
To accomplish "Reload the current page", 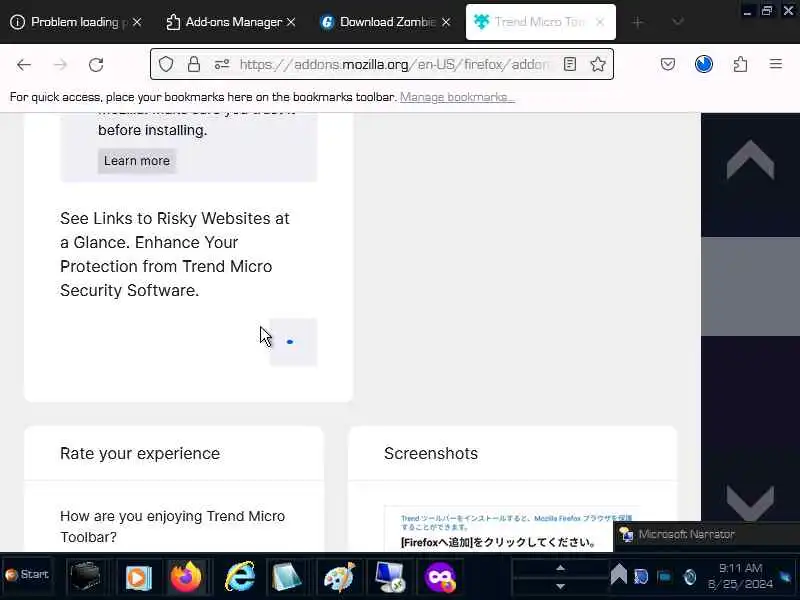I will click(96, 64).
